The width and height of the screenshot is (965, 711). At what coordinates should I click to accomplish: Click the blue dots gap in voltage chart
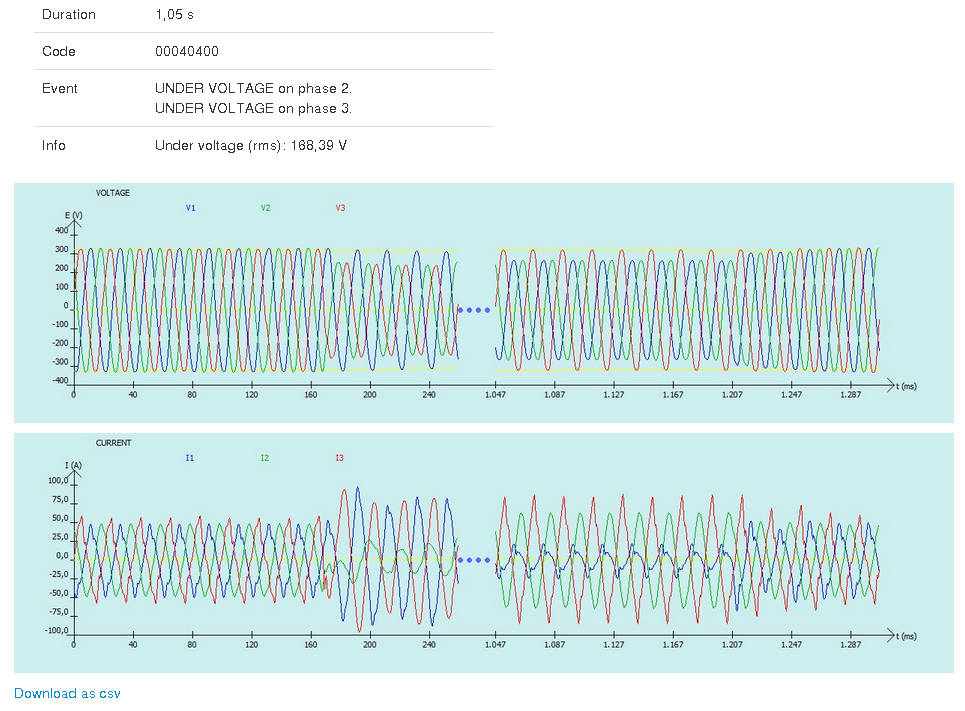(x=474, y=310)
